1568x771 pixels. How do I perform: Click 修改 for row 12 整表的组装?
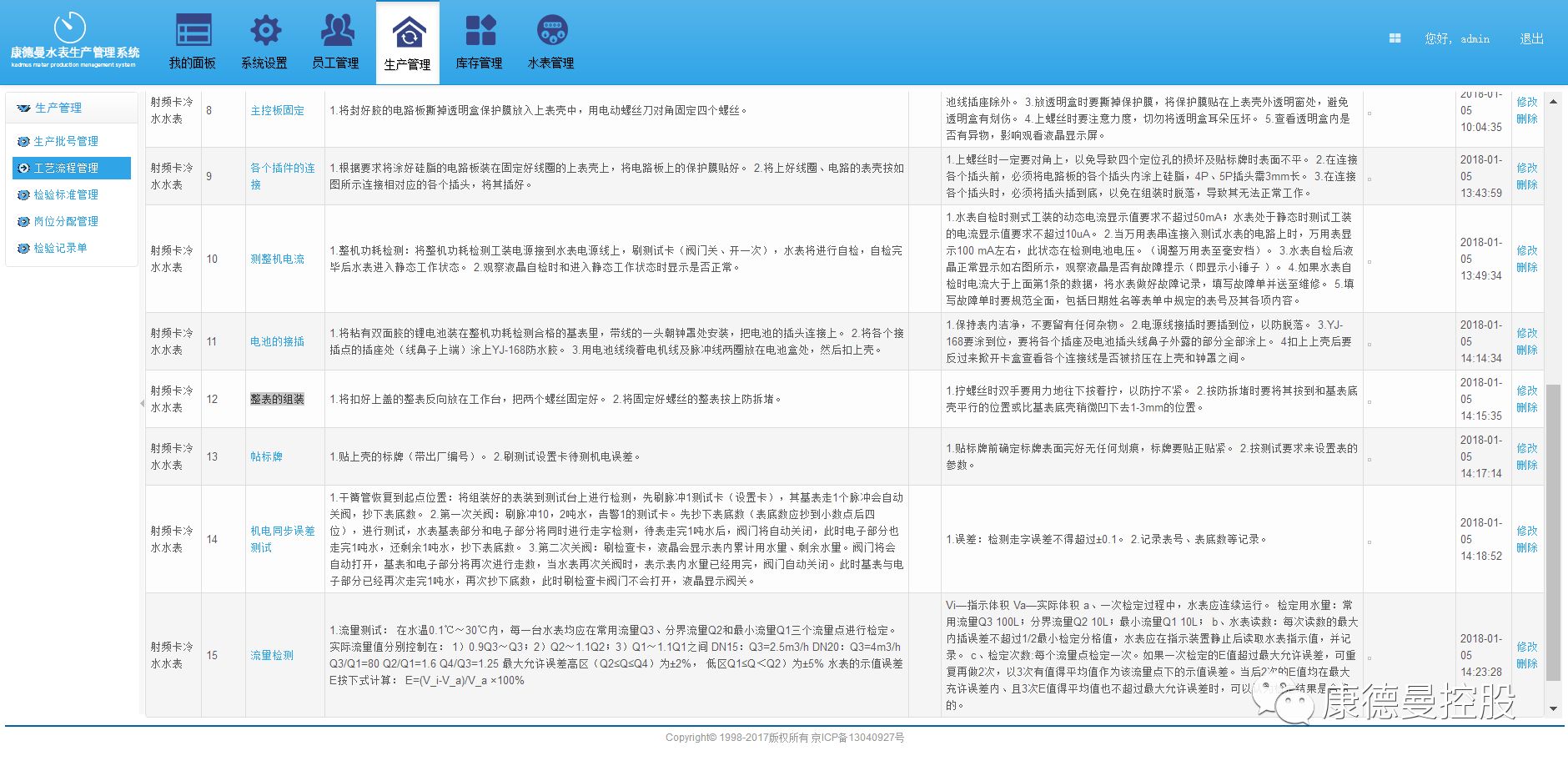[1526, 391]
